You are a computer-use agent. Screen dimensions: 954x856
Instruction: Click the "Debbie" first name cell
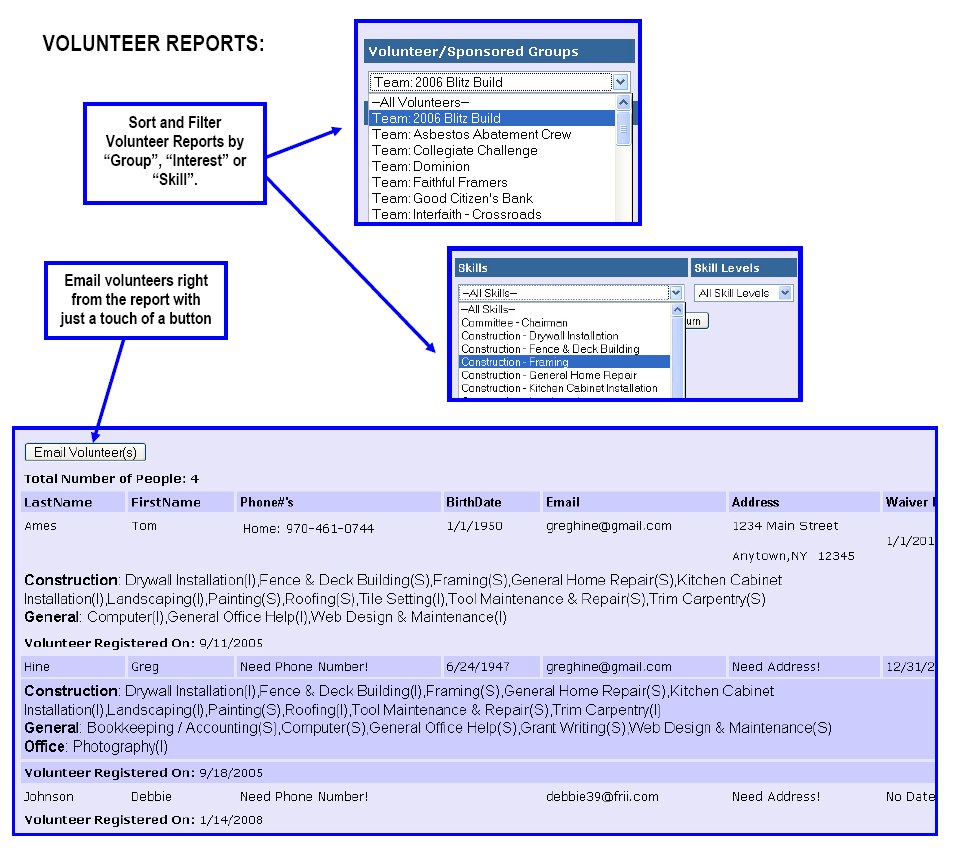(x=151, y=796)
